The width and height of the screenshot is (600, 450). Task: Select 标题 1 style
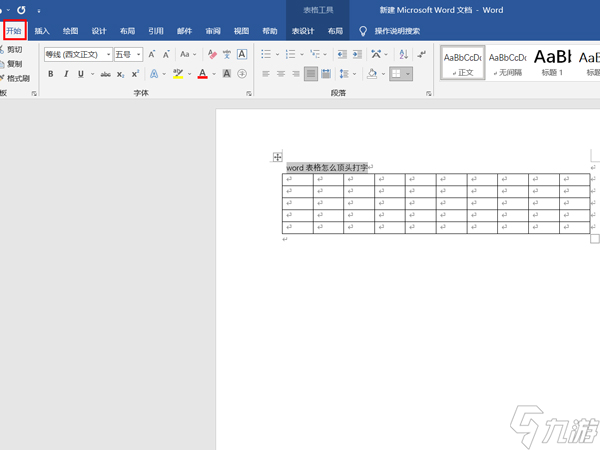553,63
